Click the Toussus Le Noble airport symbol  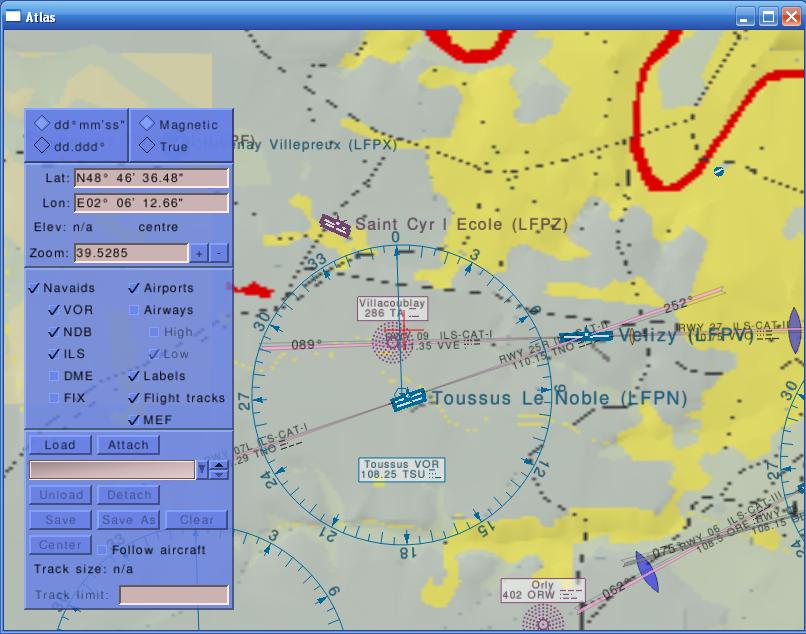click(x=408, y=400)
